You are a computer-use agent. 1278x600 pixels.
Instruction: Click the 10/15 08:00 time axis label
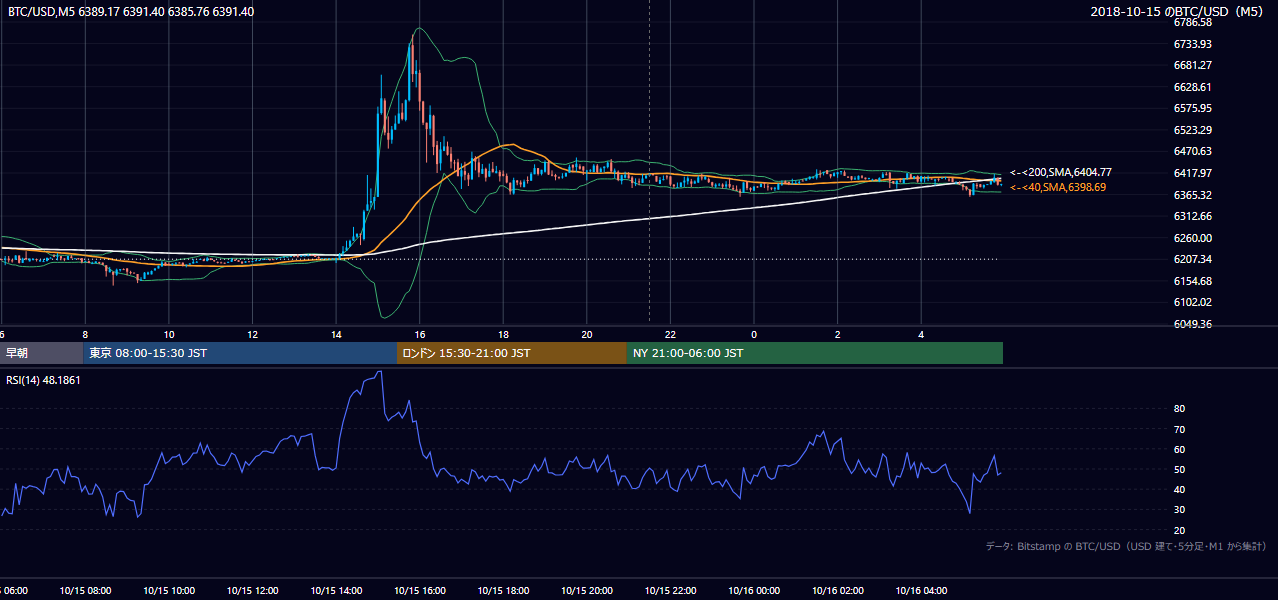(x=85, y=591)
